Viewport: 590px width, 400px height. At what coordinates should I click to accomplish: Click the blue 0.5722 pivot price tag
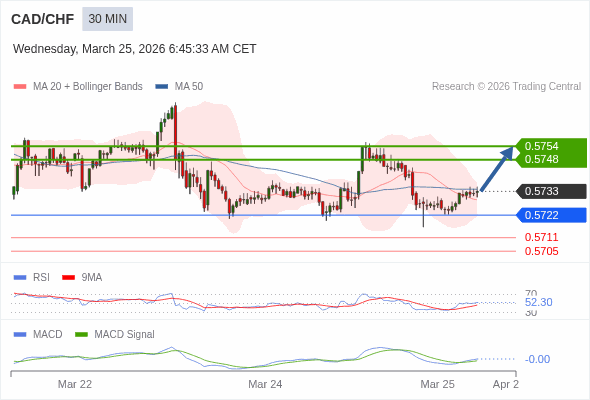(x=552, y=215)
